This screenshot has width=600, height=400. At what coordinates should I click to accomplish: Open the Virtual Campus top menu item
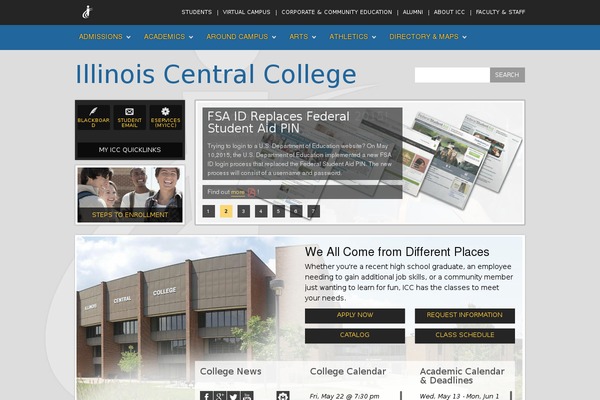(246, 12)
